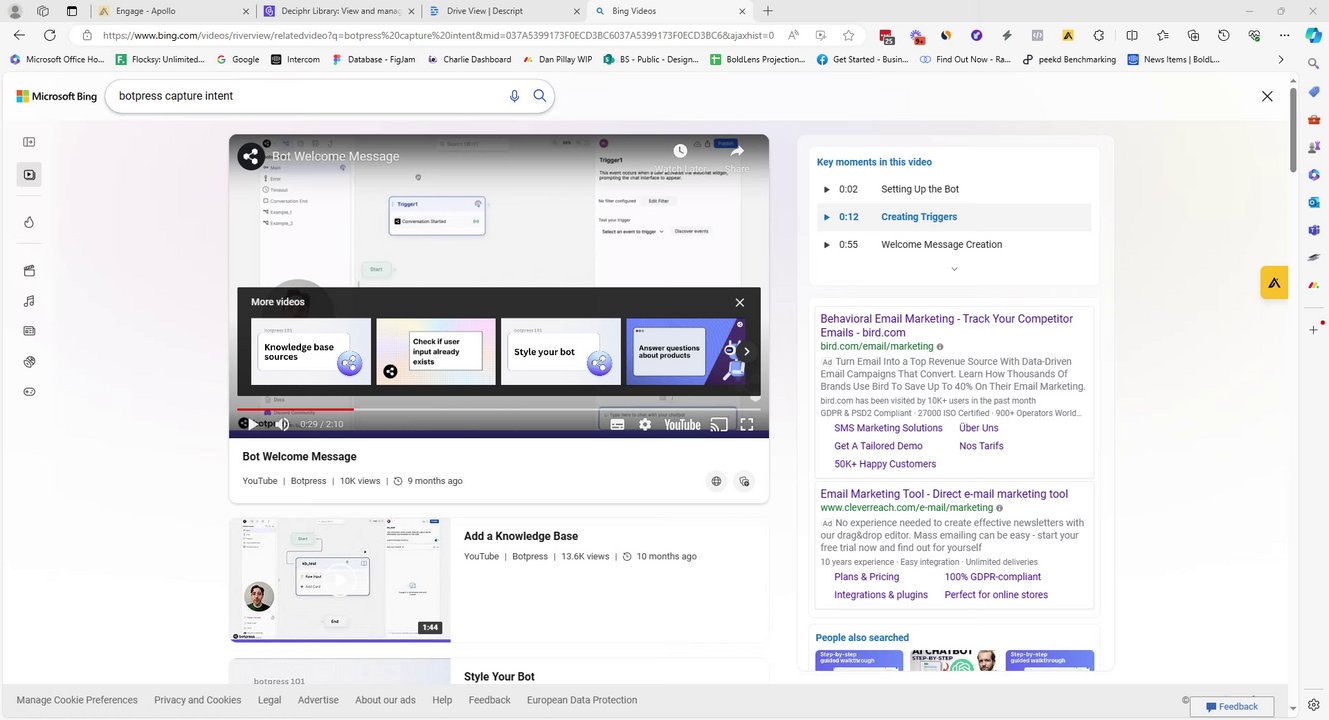Open the Trending flame icon in sidebar
Screen dimensions: 1329x720
click(29, 222)
